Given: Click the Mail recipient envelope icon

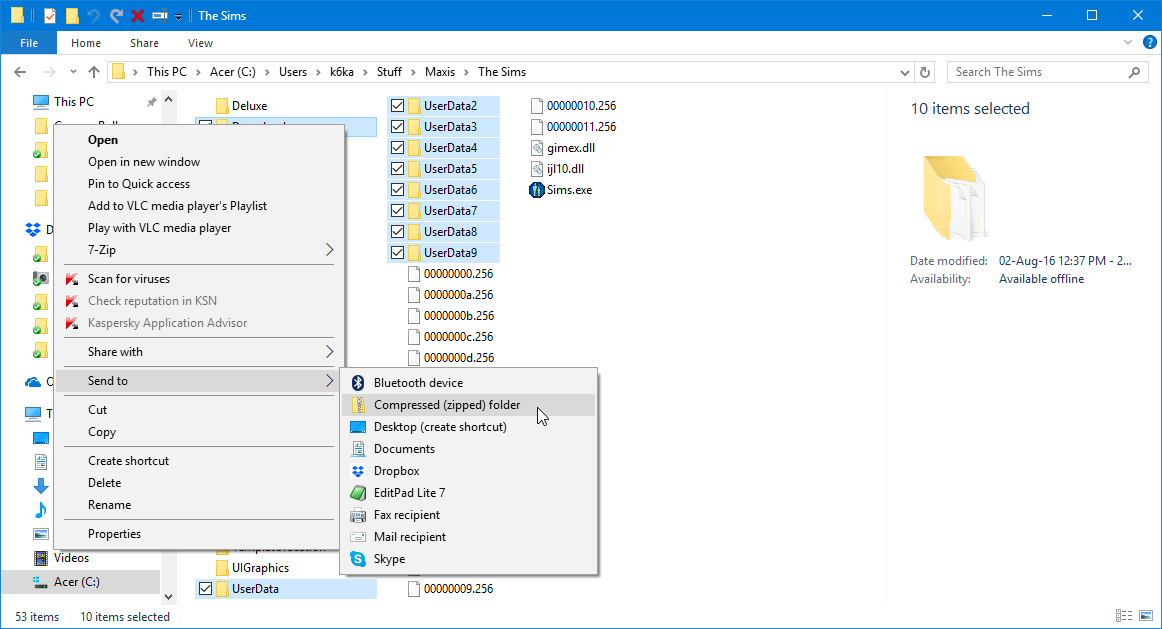Looking at the screenshot, I should pos(358,536).
